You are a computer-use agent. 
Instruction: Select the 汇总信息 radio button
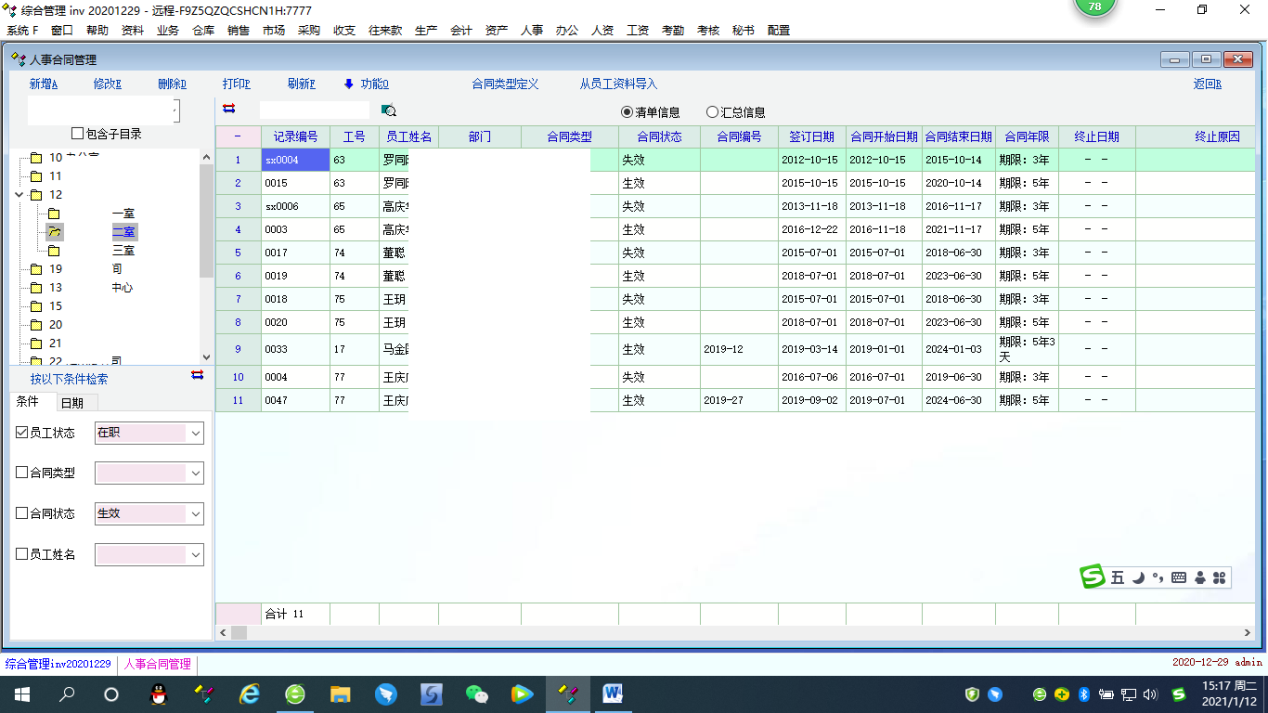pos(712,113)
